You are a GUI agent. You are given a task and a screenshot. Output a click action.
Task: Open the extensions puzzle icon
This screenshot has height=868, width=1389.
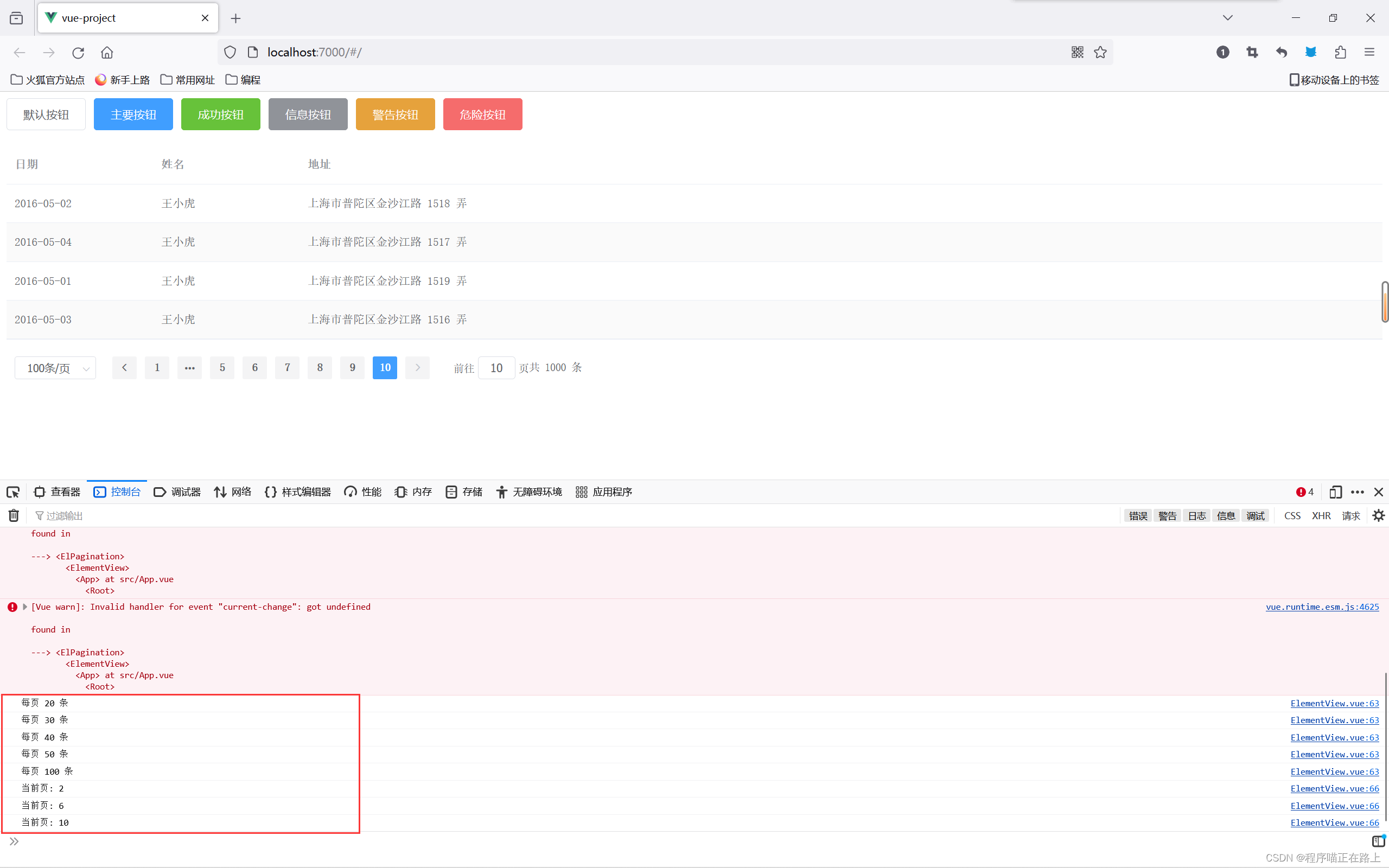[x=1340, y=52]
